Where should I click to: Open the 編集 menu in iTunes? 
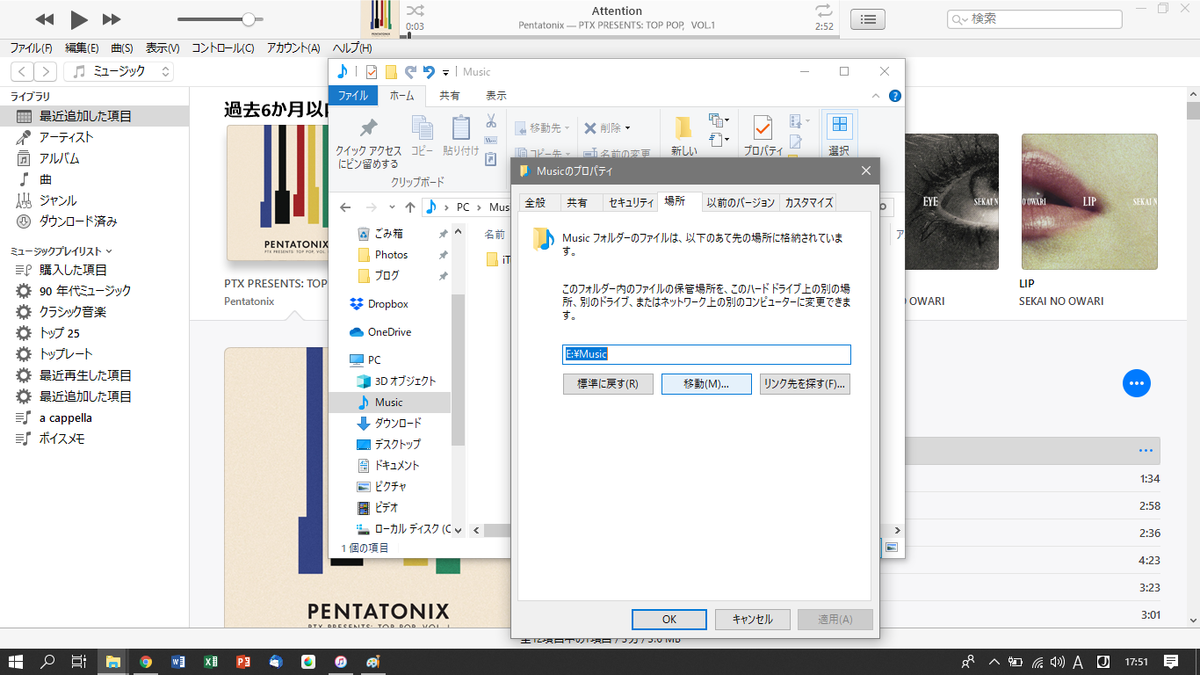[x=82, y=48]
